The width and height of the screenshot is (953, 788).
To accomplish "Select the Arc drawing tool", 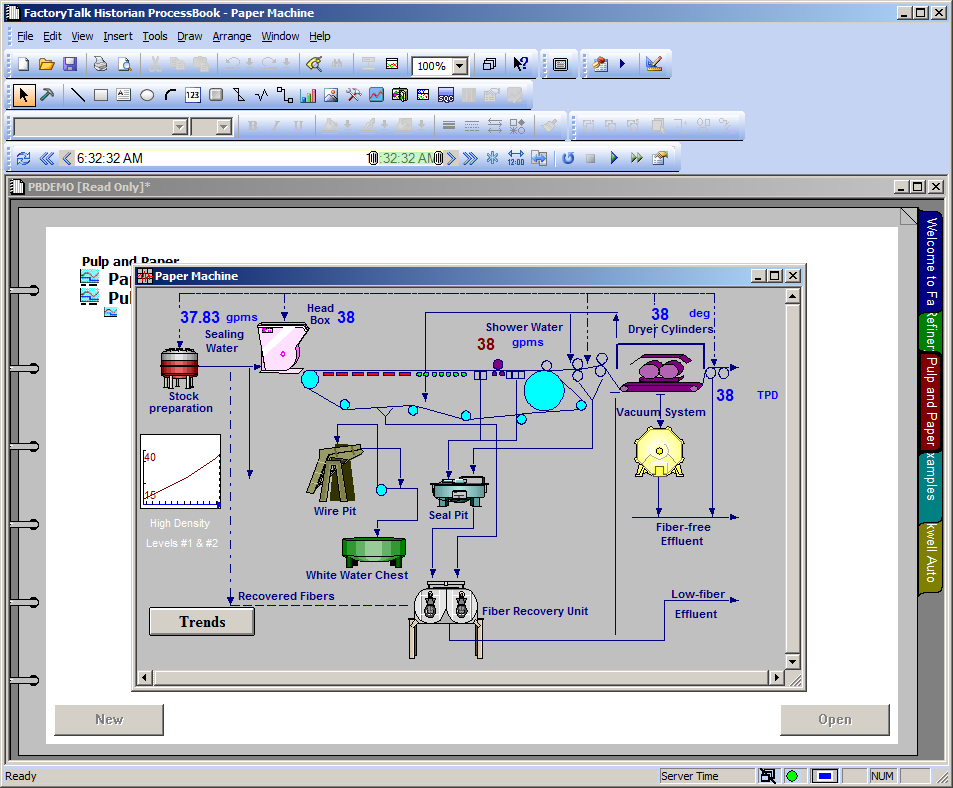I will tap(170, 95).
